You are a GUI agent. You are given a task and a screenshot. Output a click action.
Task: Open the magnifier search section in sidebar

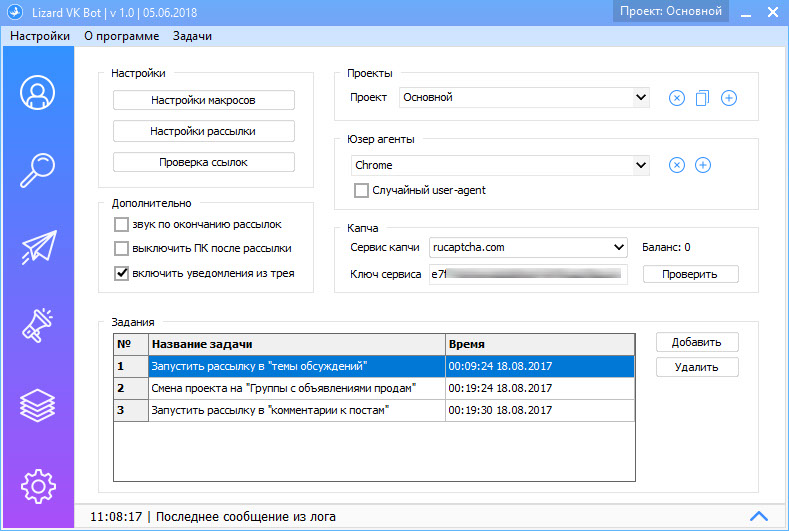[37, 171]
